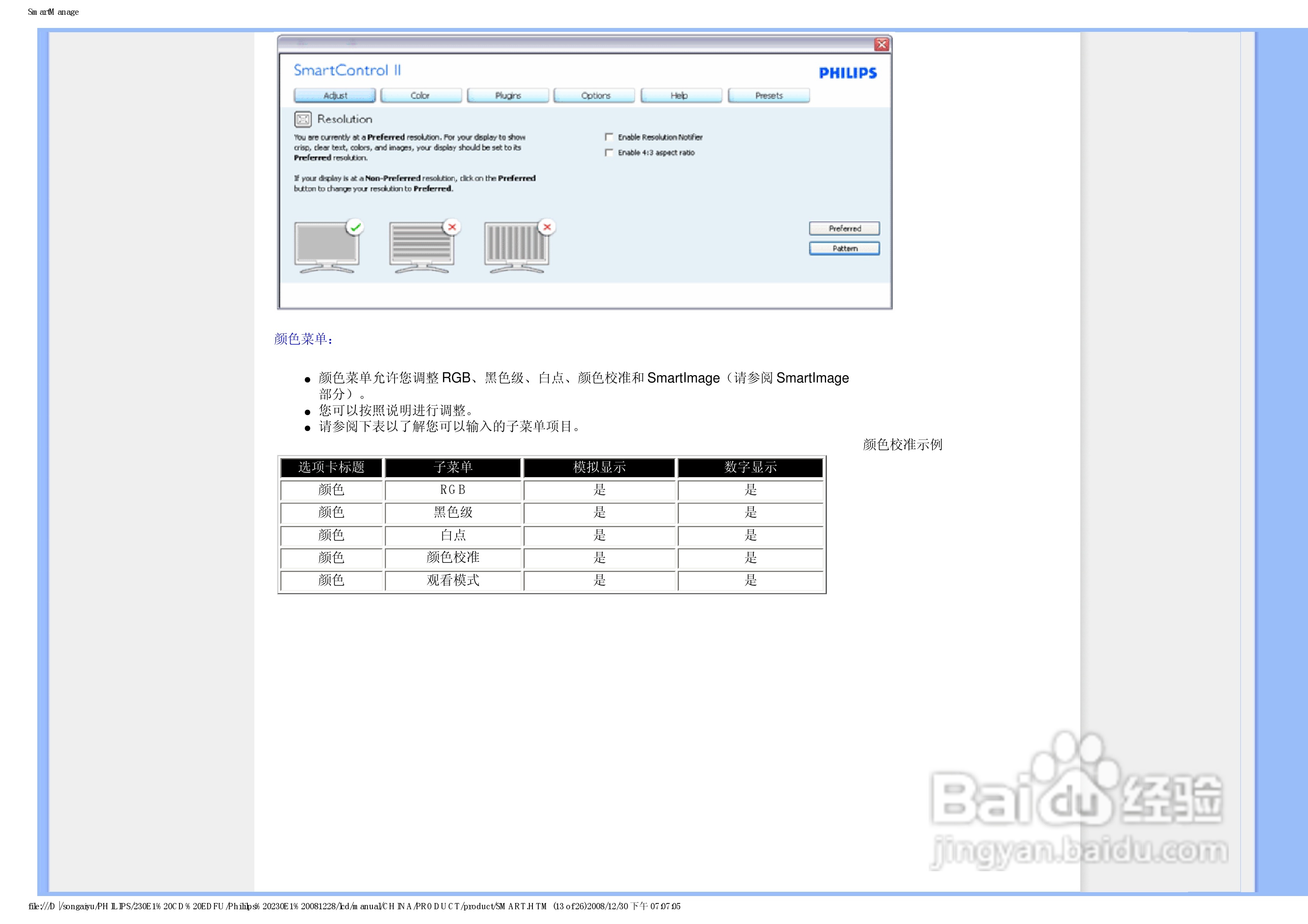Select the monitor thumbnail with vertical bars
This screenshot has height=924, width=1308.
coord(517,247)
